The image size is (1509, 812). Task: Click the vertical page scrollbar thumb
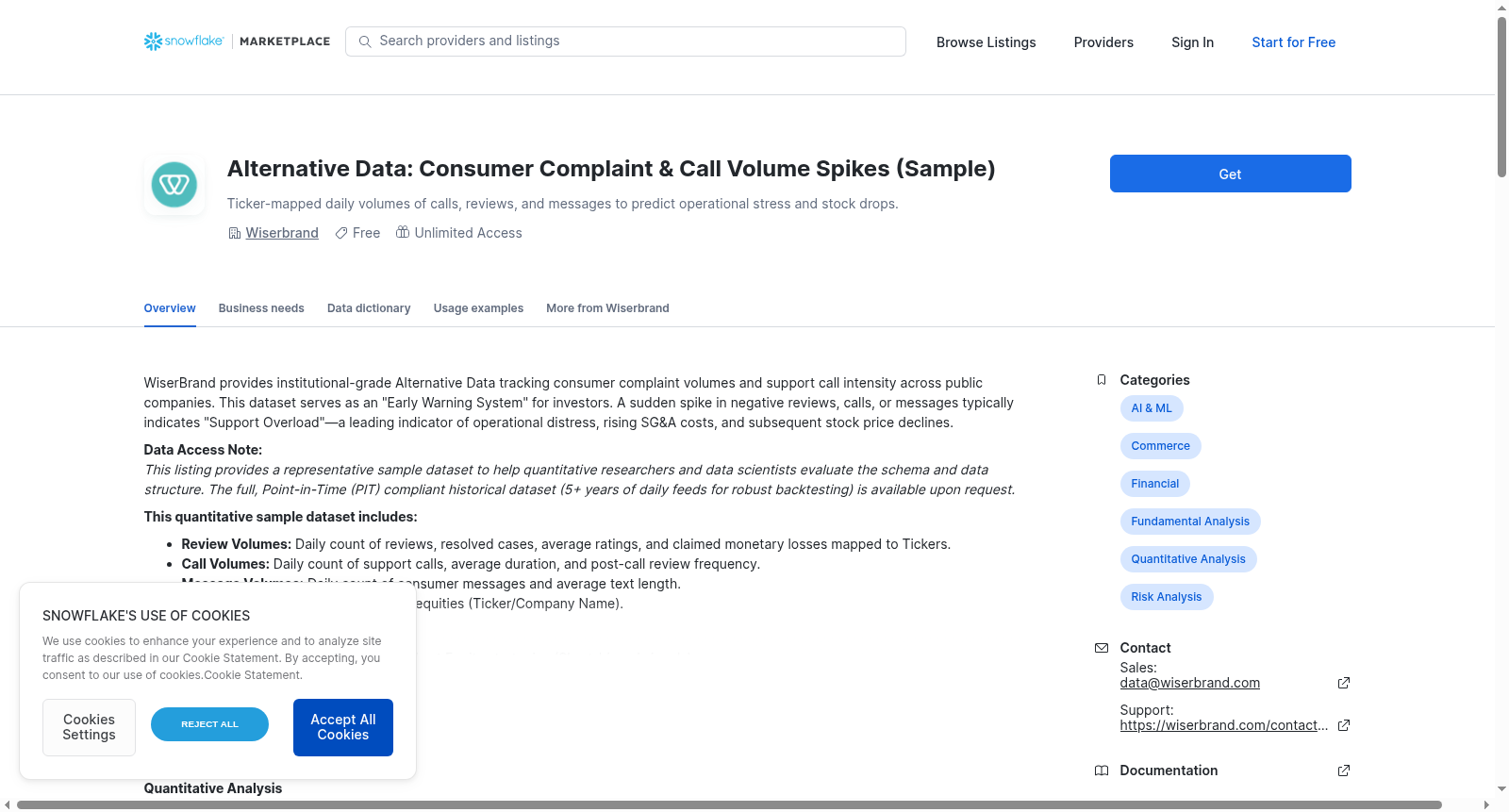[x=1501, y=96]
